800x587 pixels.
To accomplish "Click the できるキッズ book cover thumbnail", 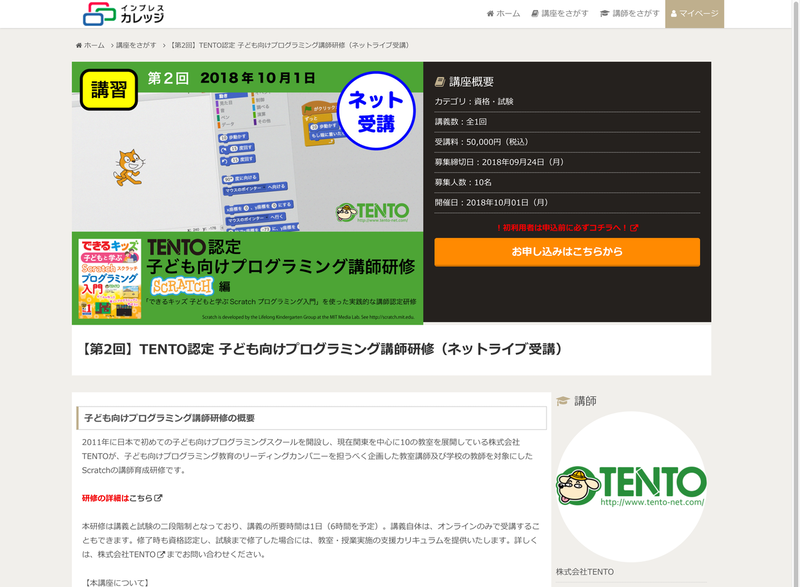I will (110, 279).
